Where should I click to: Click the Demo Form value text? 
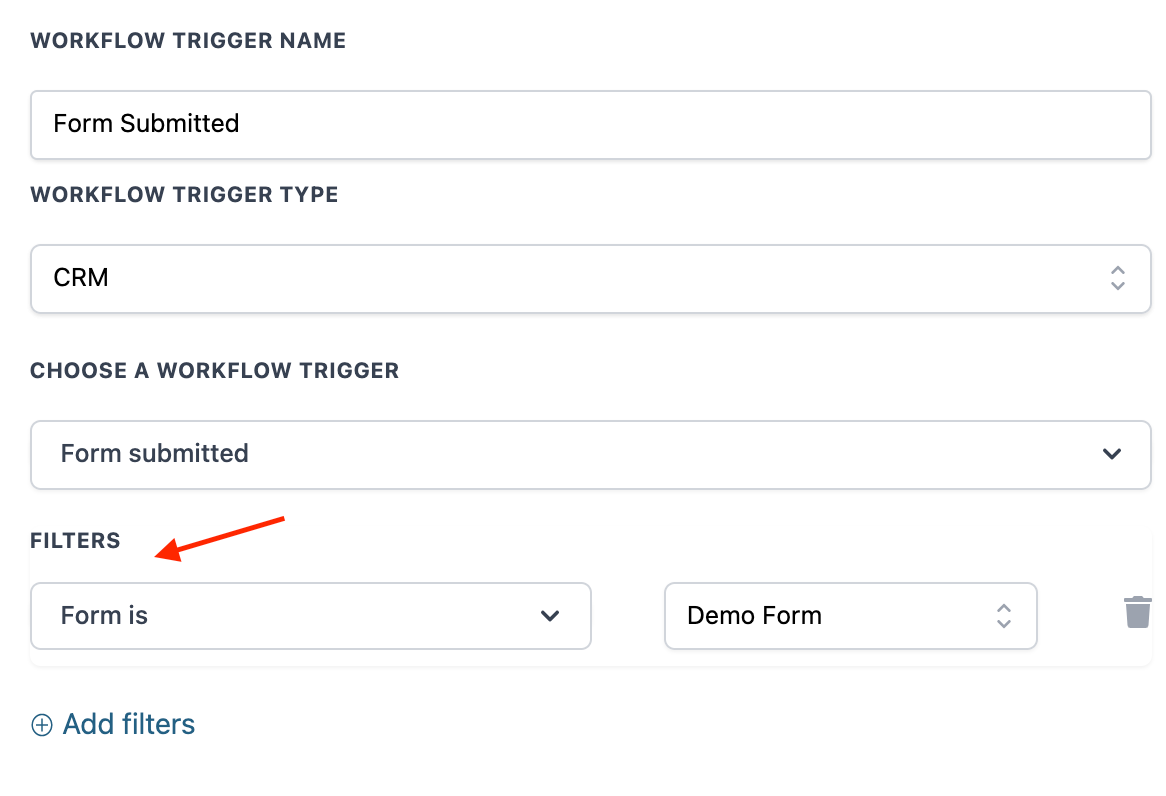(754, 616)
